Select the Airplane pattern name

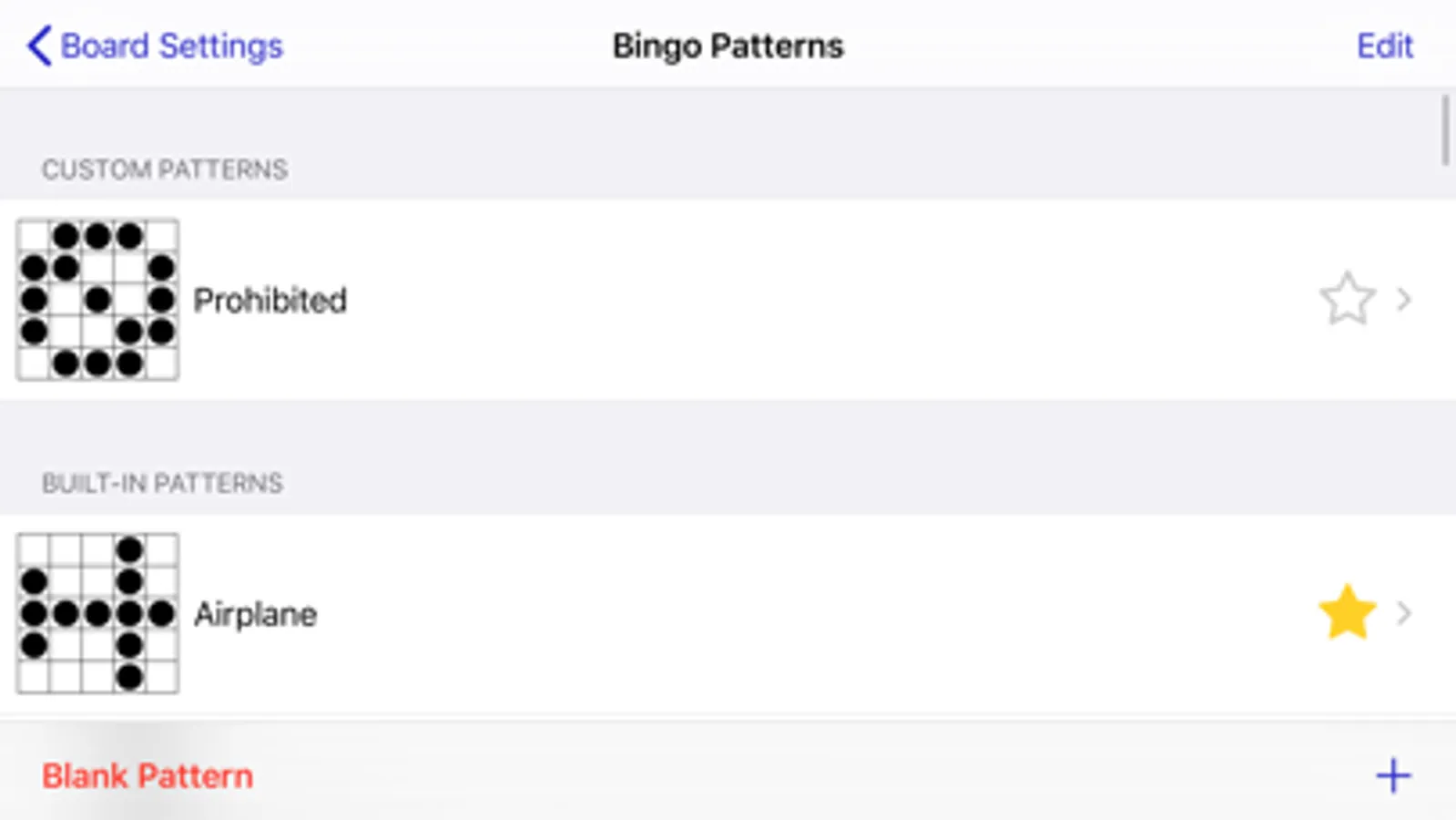coord(255,614)
